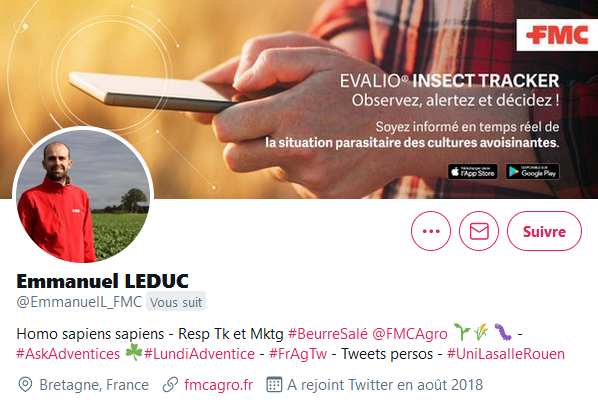
Task: Click the Vous suit badge
Action: point(176,302)
